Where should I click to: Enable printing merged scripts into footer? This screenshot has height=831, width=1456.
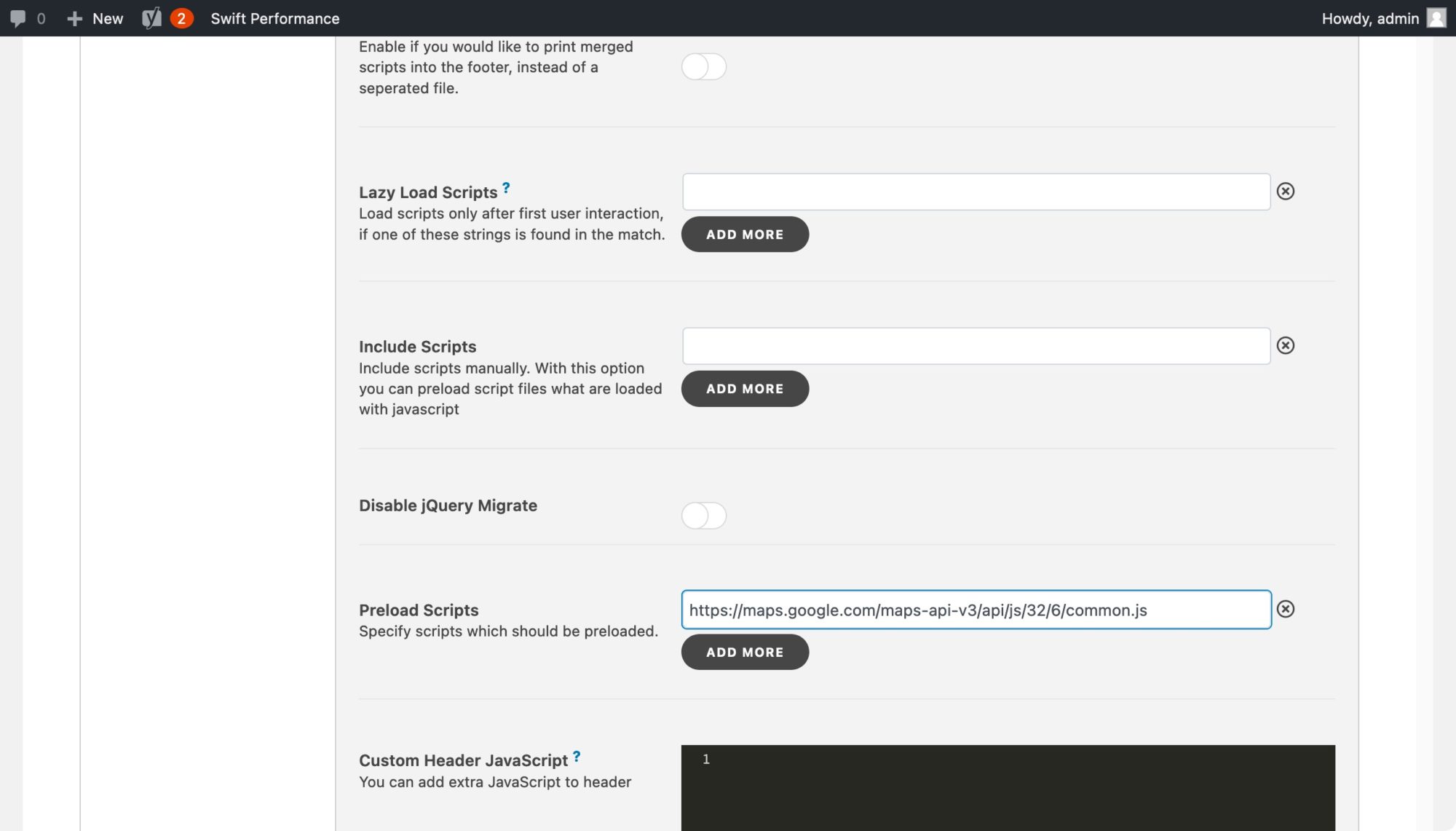(704, 66)
